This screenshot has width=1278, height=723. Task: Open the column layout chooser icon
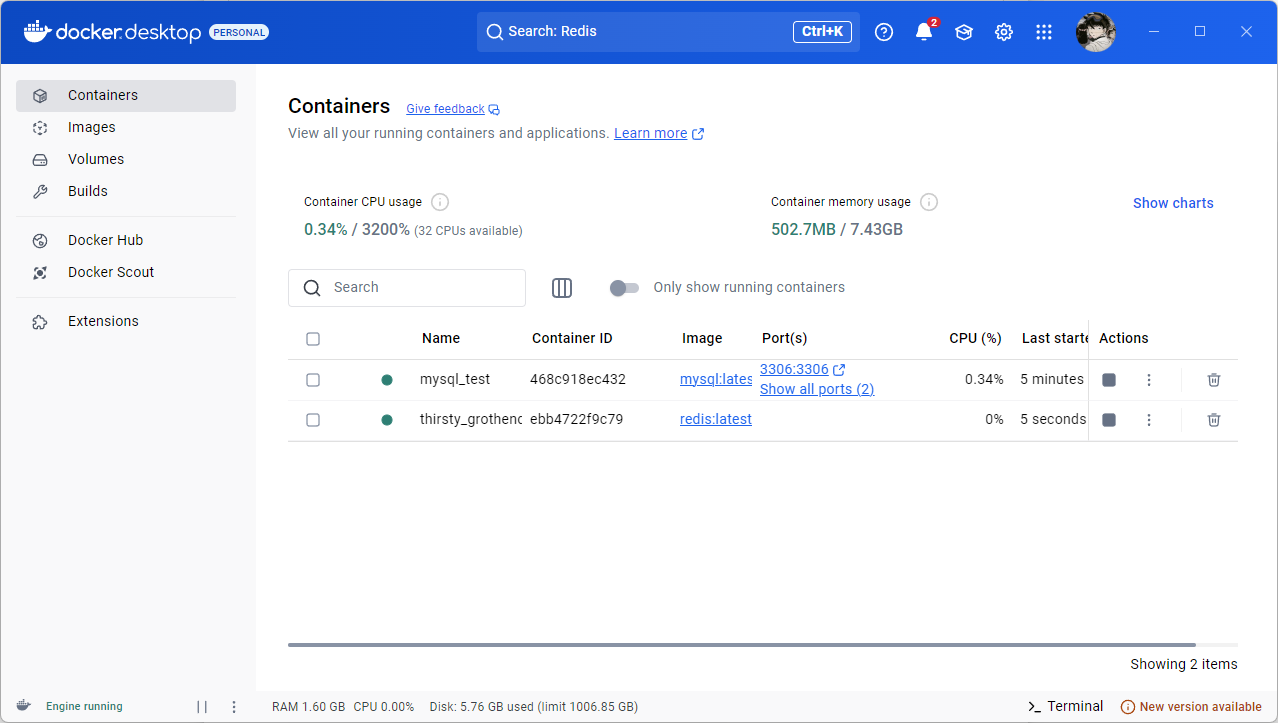pyautogui.click(x=562, y=288)
